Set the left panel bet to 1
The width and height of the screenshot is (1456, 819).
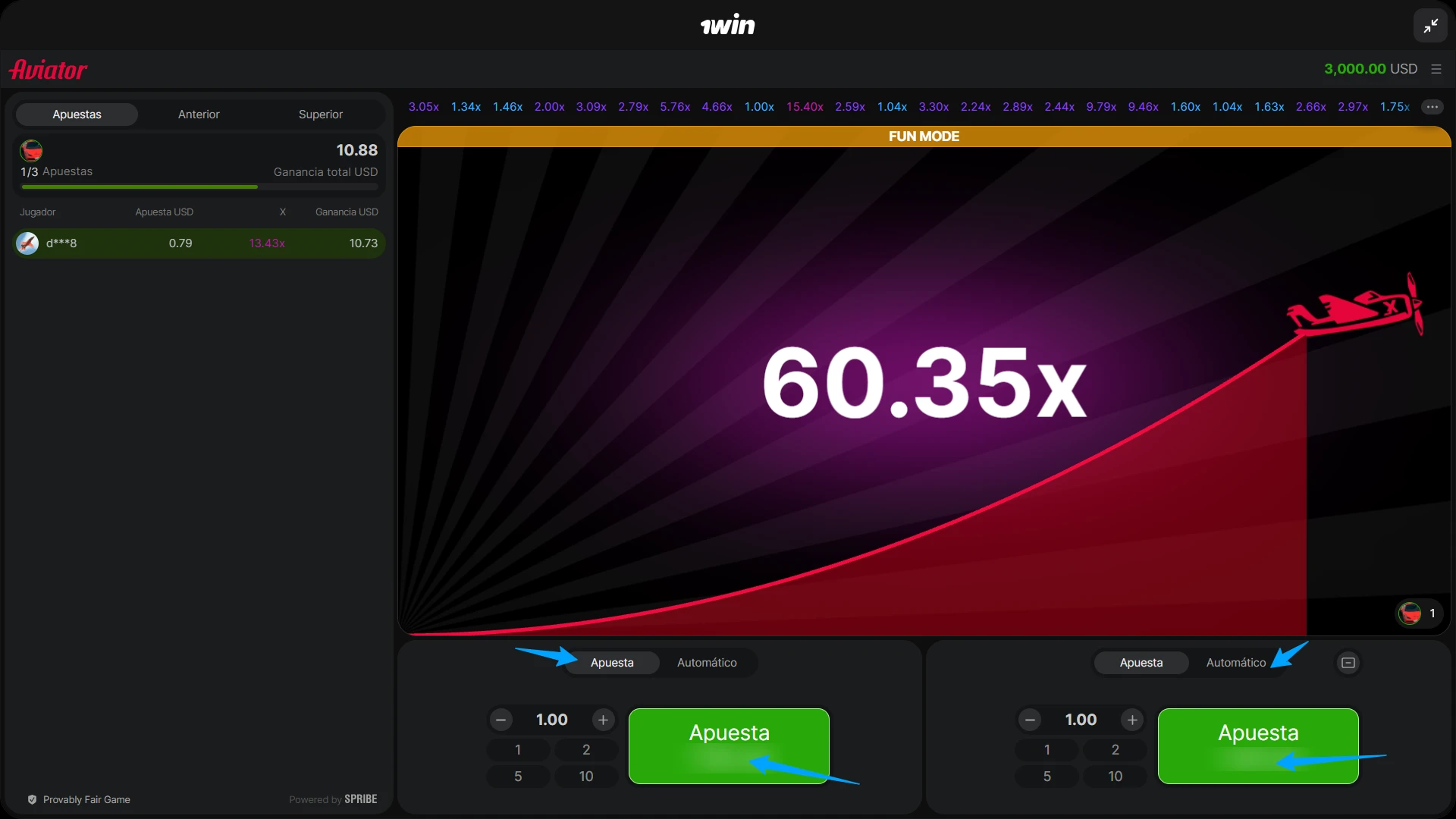coord(518,750)
